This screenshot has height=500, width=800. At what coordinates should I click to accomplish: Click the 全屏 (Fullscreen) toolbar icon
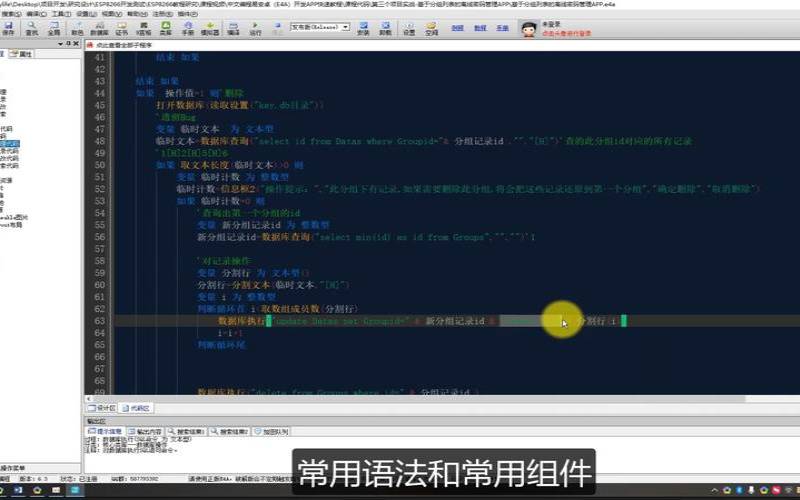point(54,28)
